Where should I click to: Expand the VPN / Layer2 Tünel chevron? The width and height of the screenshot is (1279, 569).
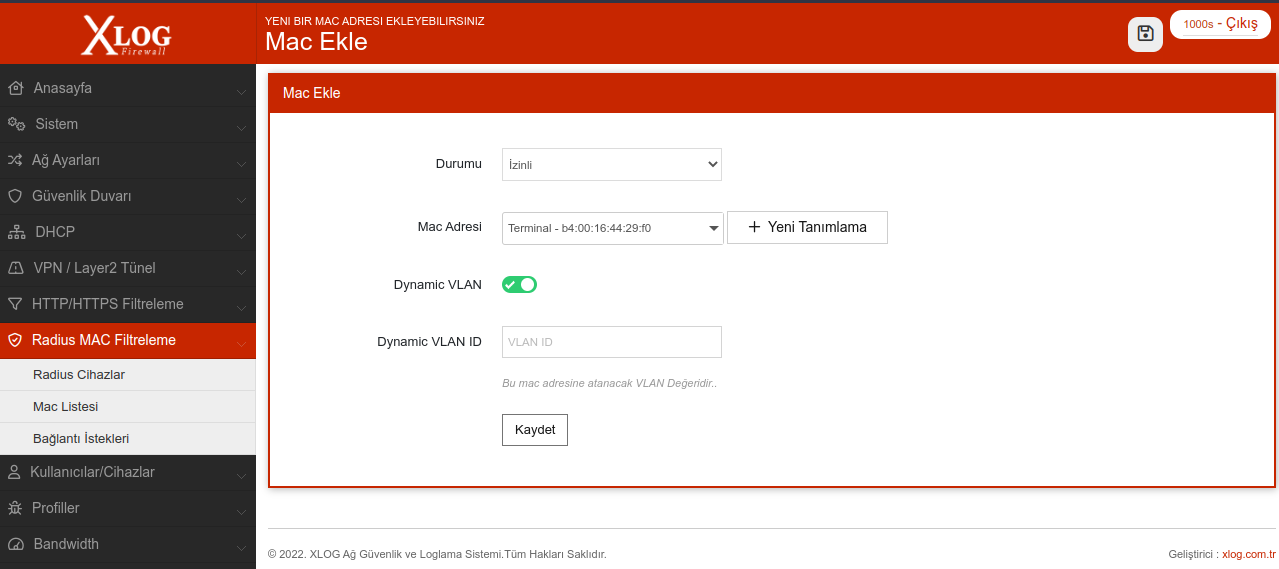tap(241, 271)
